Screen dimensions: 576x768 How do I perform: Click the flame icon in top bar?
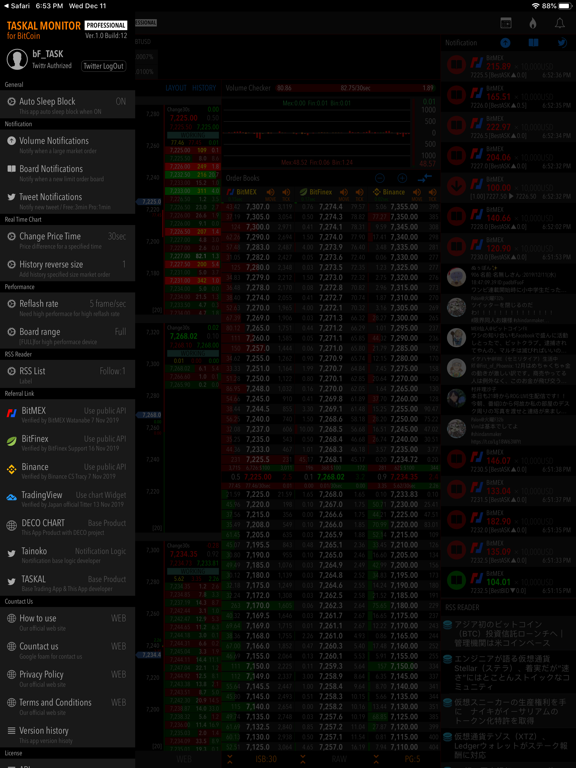click(x=533, y=23)
